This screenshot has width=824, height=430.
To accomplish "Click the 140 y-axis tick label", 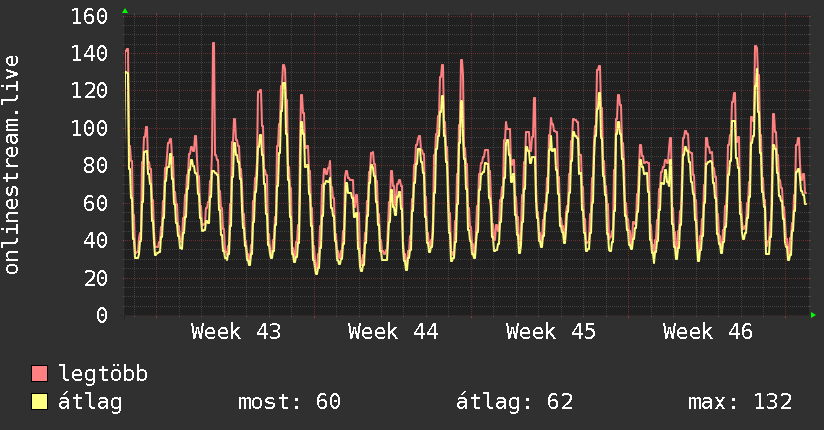I will pos(89,54).
